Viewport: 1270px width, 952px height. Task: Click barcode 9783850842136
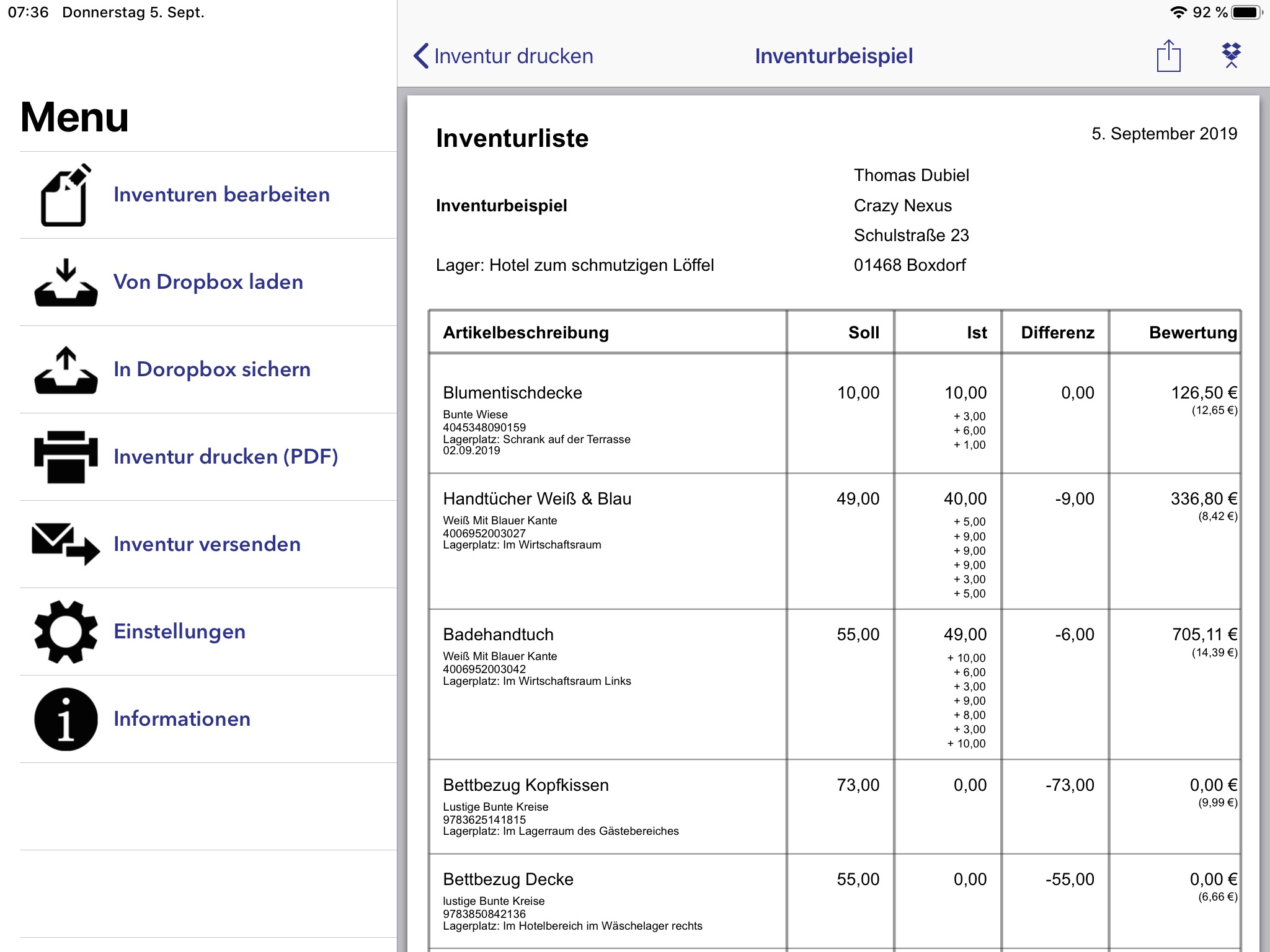tap(484, 914)
